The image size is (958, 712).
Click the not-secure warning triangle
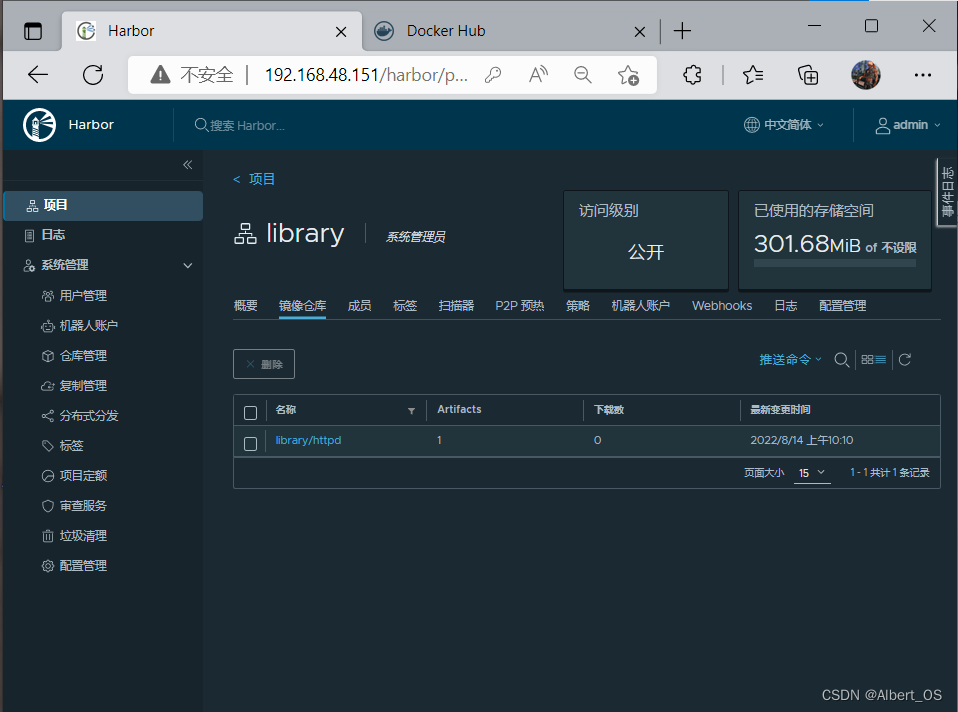[160, 75]
